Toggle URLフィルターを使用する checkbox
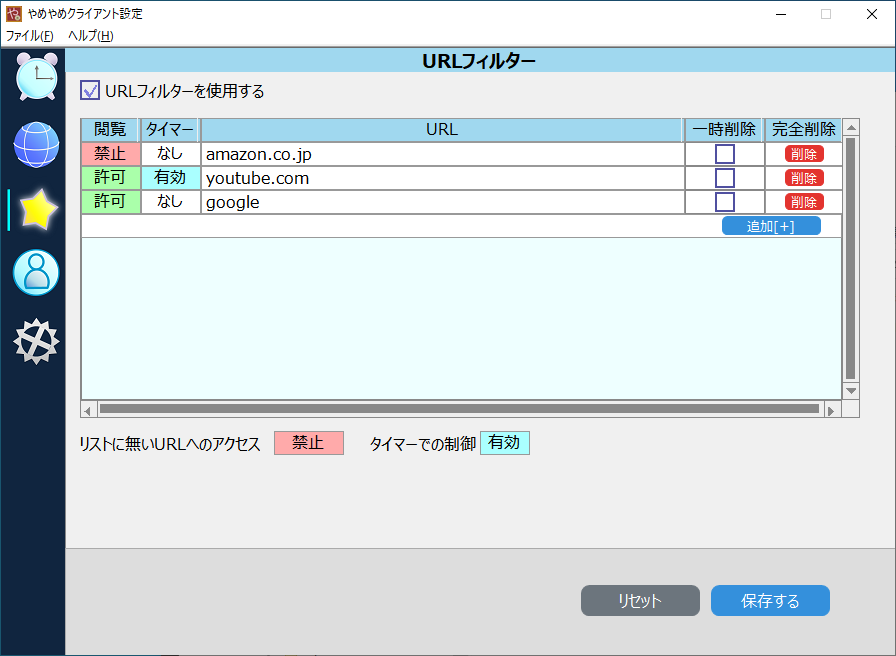This screenshot has width=896, height=656. (90, 90)
